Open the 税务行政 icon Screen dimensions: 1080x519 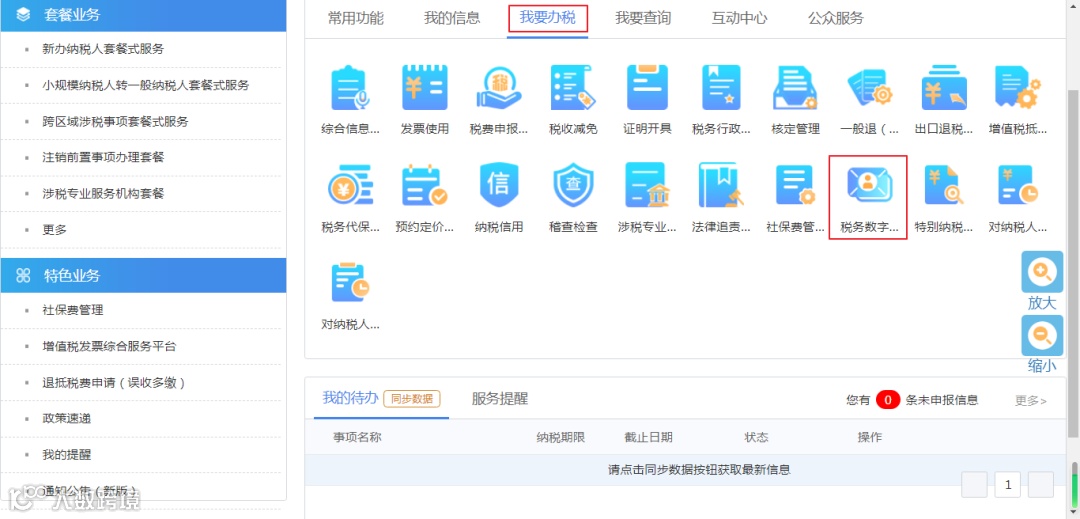(x=721, y=88)
